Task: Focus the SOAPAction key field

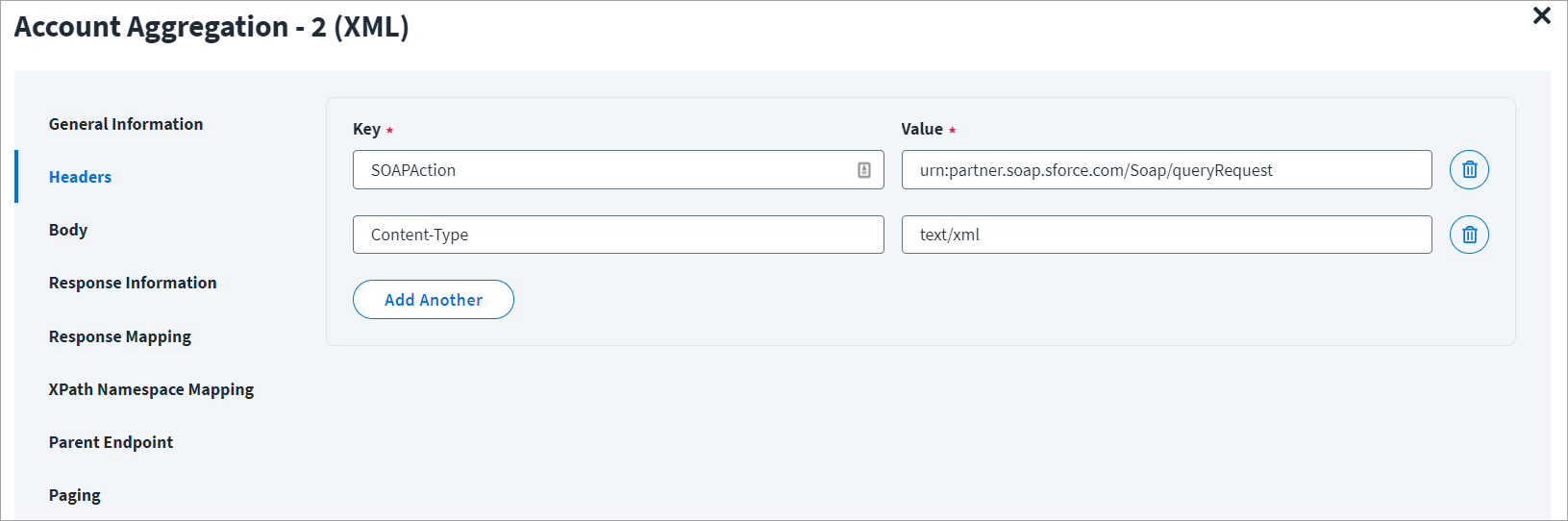Action: click(606, 170)
